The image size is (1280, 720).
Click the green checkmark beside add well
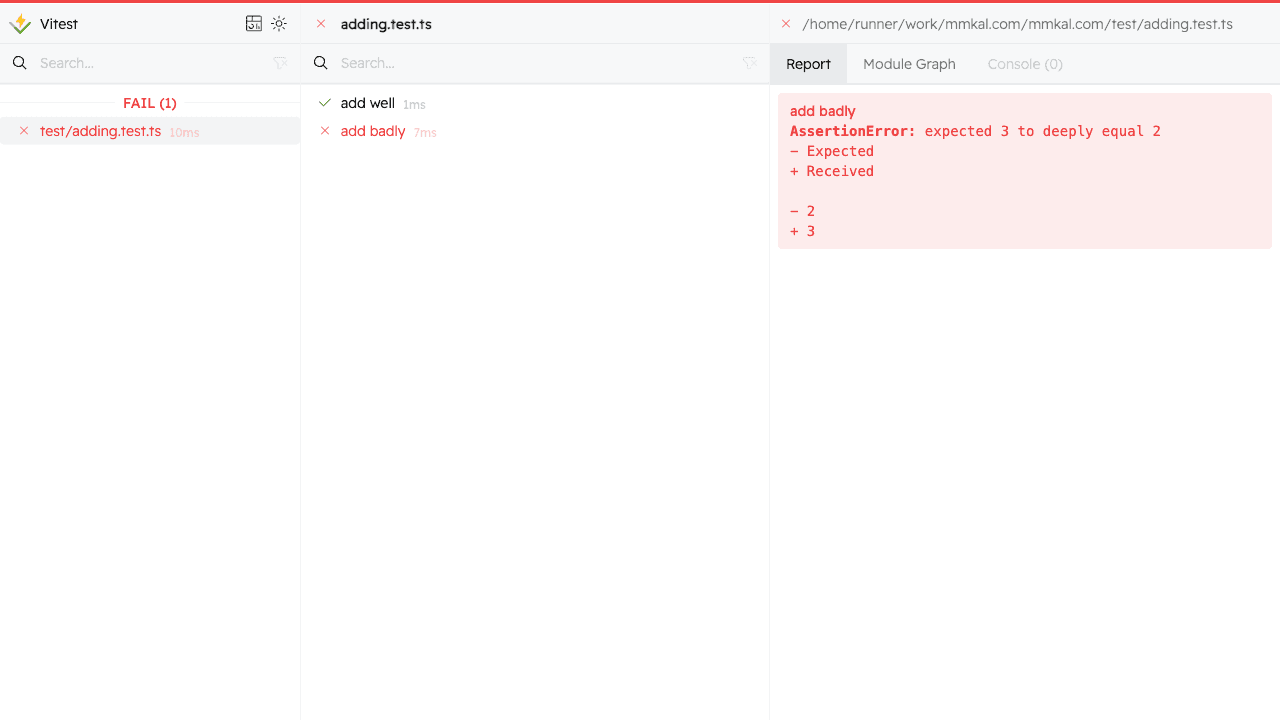[x=325, y=103]
